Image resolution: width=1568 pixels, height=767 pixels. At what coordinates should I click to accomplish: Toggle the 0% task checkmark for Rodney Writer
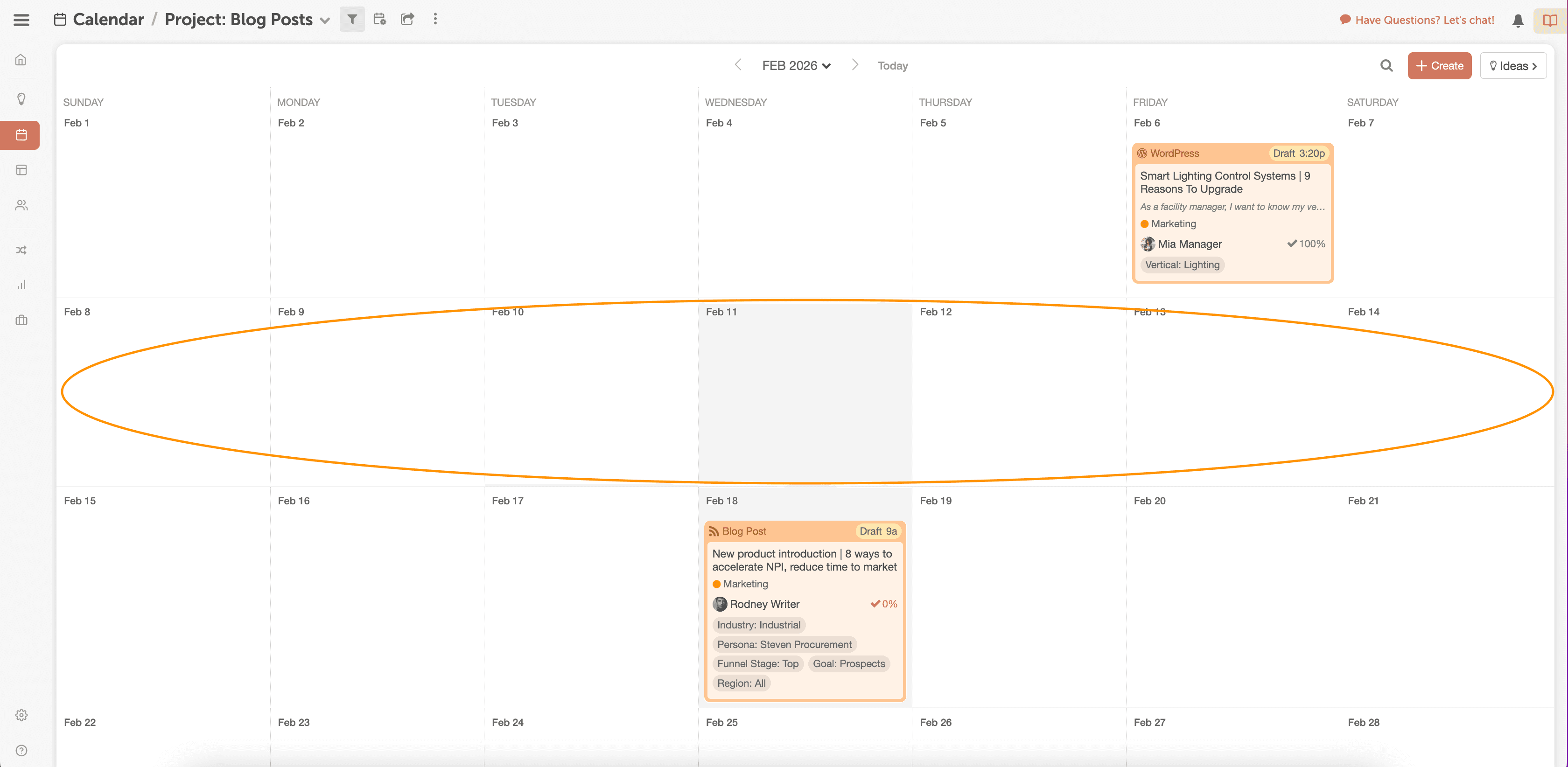pyautogui.click(x=875, y=604)
